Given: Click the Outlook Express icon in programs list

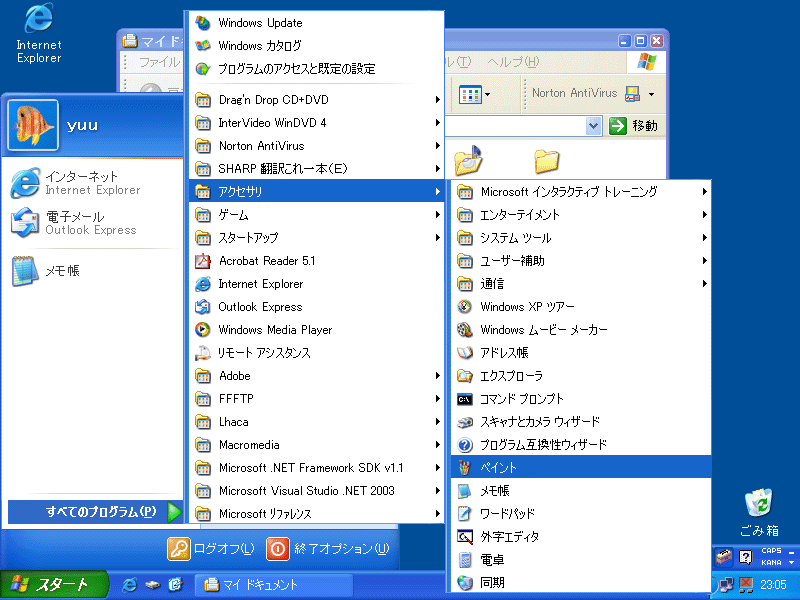Looking at the screenshot, I should tap(203, 307).
